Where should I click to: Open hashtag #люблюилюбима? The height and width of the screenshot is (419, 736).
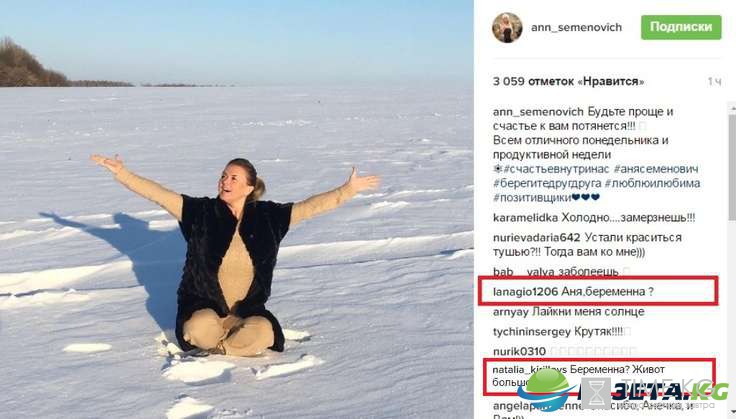click(x=652, y=183)
